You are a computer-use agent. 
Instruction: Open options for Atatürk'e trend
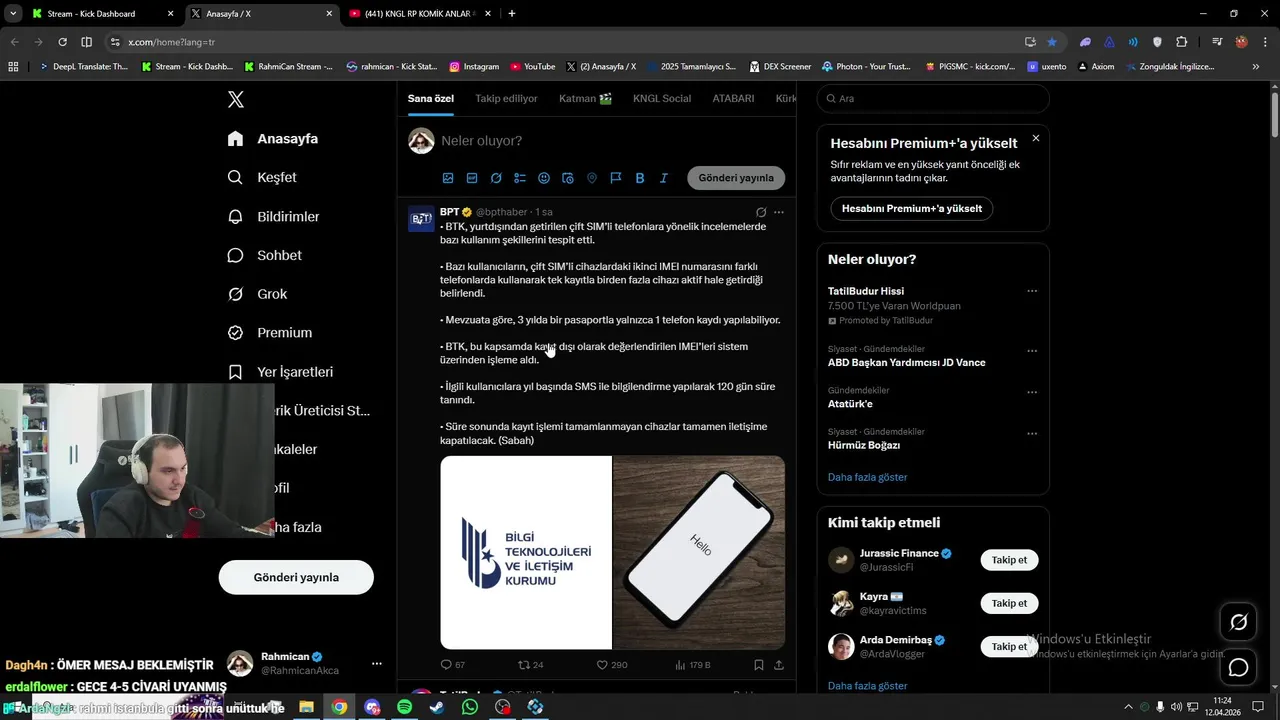pyautogui.click(x=1032, y=392)
